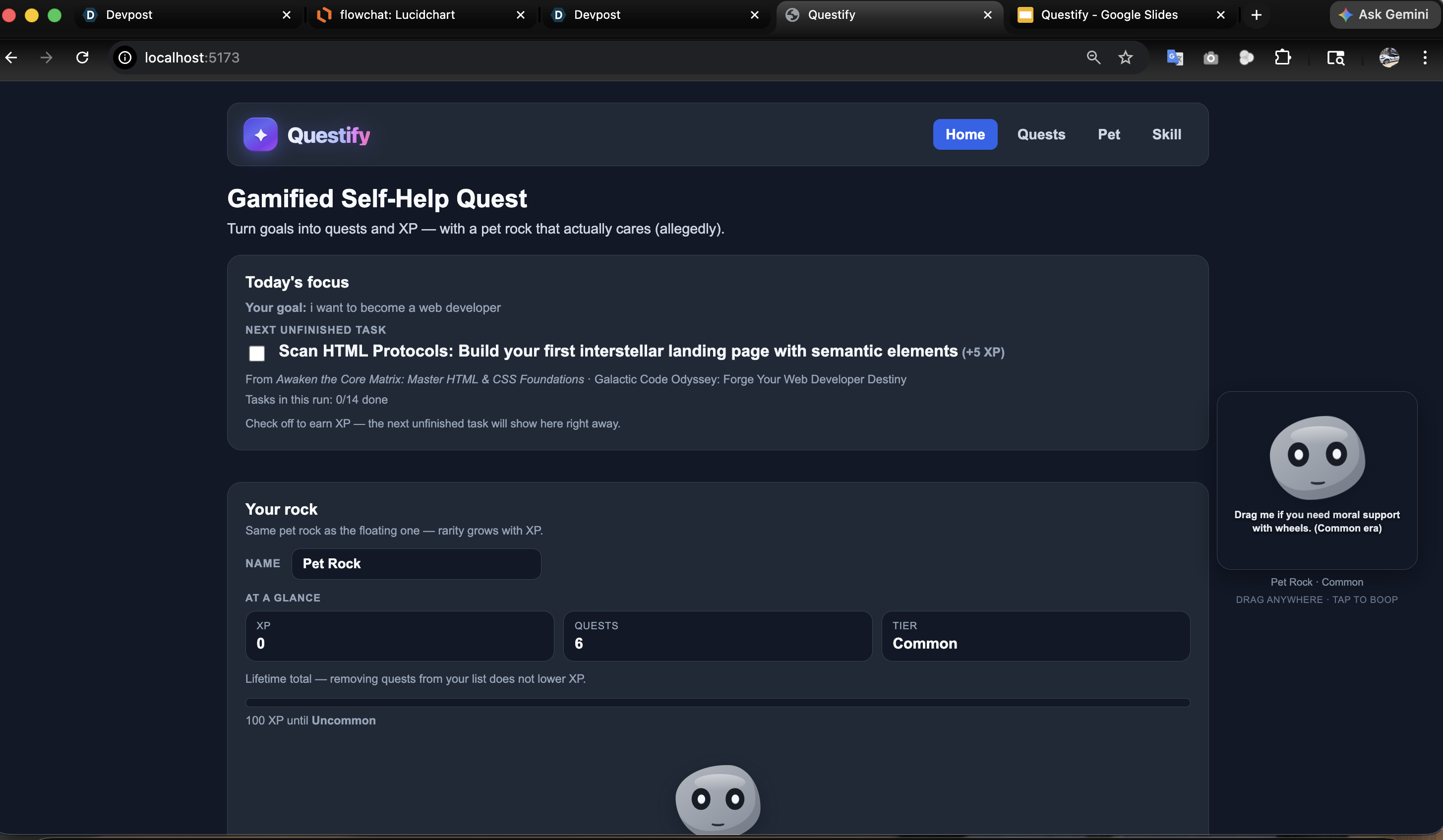1443x840 pixels.
Task: Open Chrome three-dot menu
Action: pos(1425,58)
